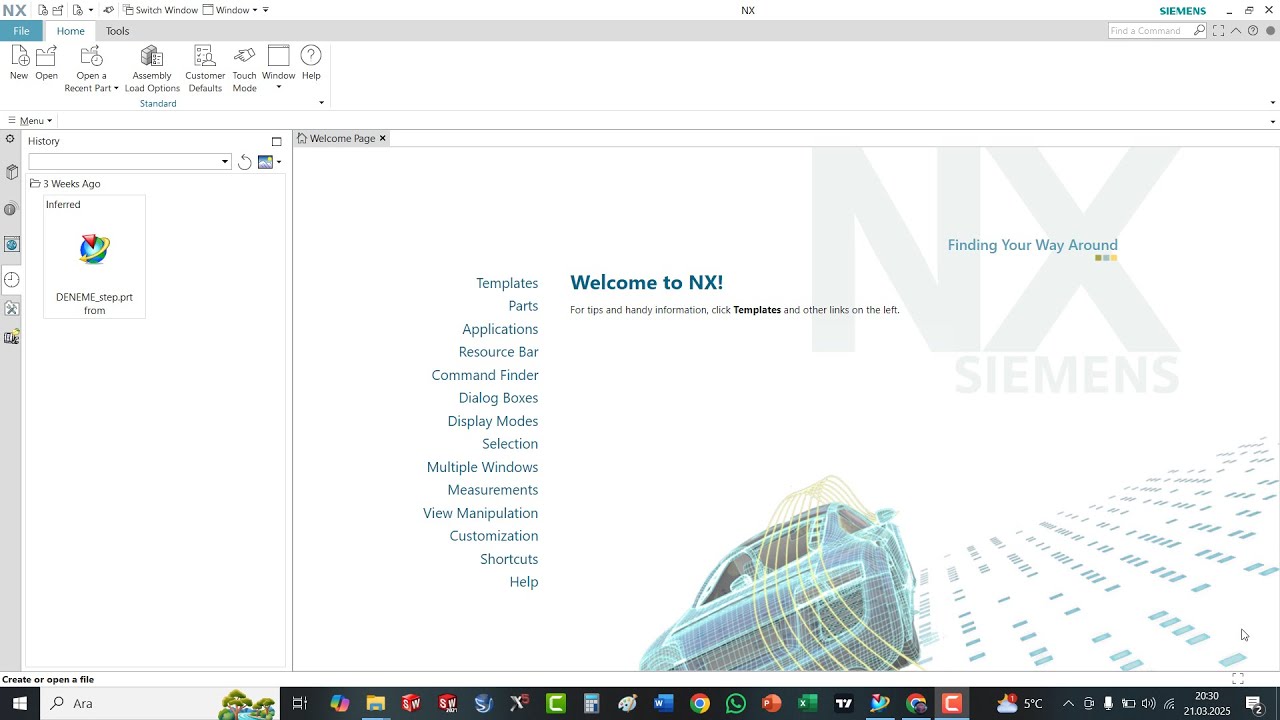The width and height of the screenshot is (1280, 720).
Task: Click the Find a Command search icon
Action: [x=1199, y=31]
